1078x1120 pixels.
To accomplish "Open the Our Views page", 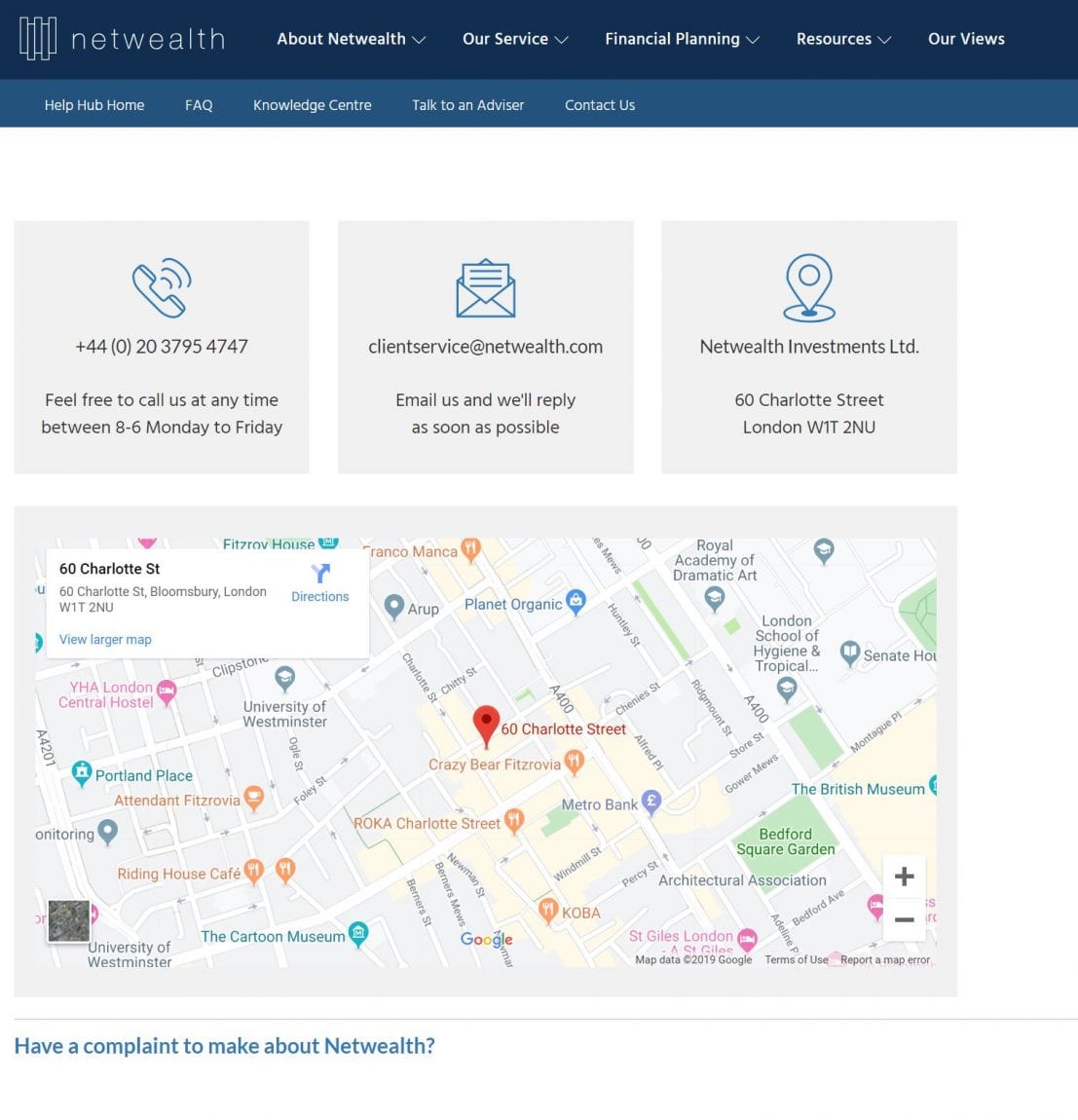I will [966, 39].
